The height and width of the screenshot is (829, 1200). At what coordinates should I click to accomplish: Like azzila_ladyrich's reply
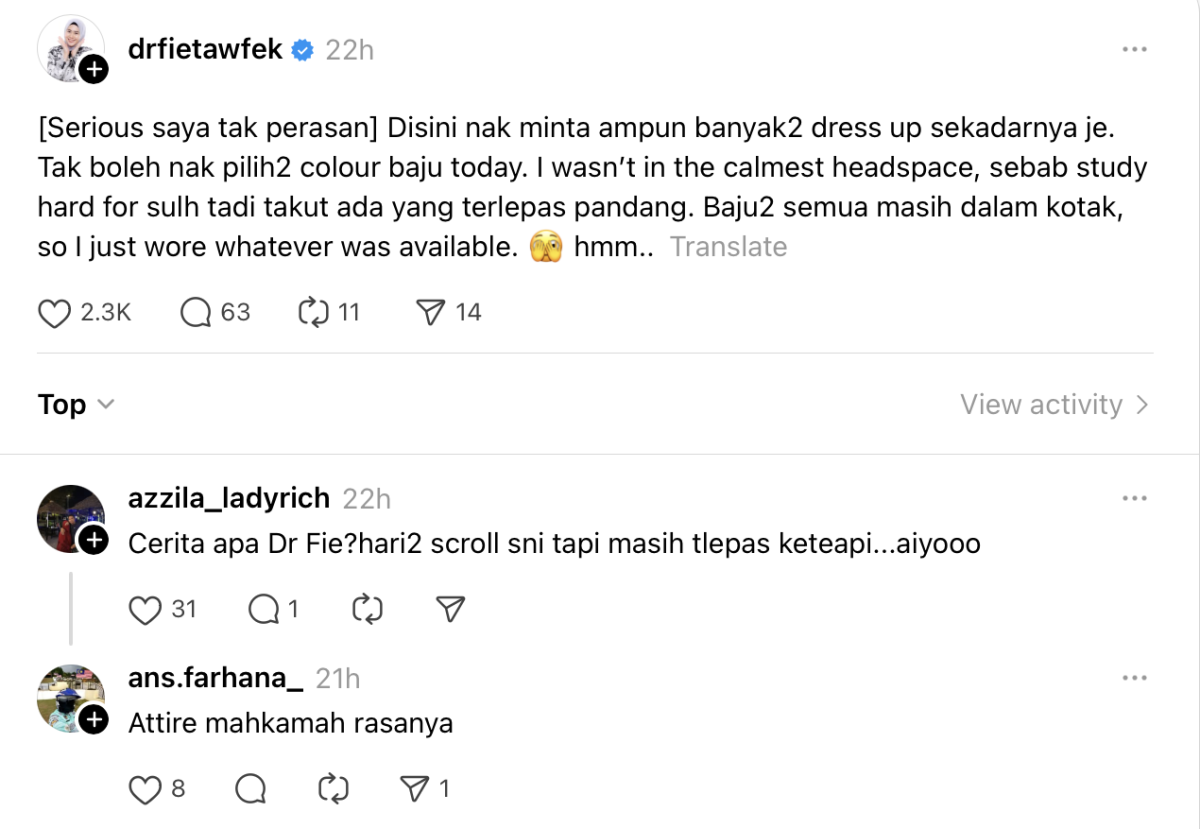point(146,609)
